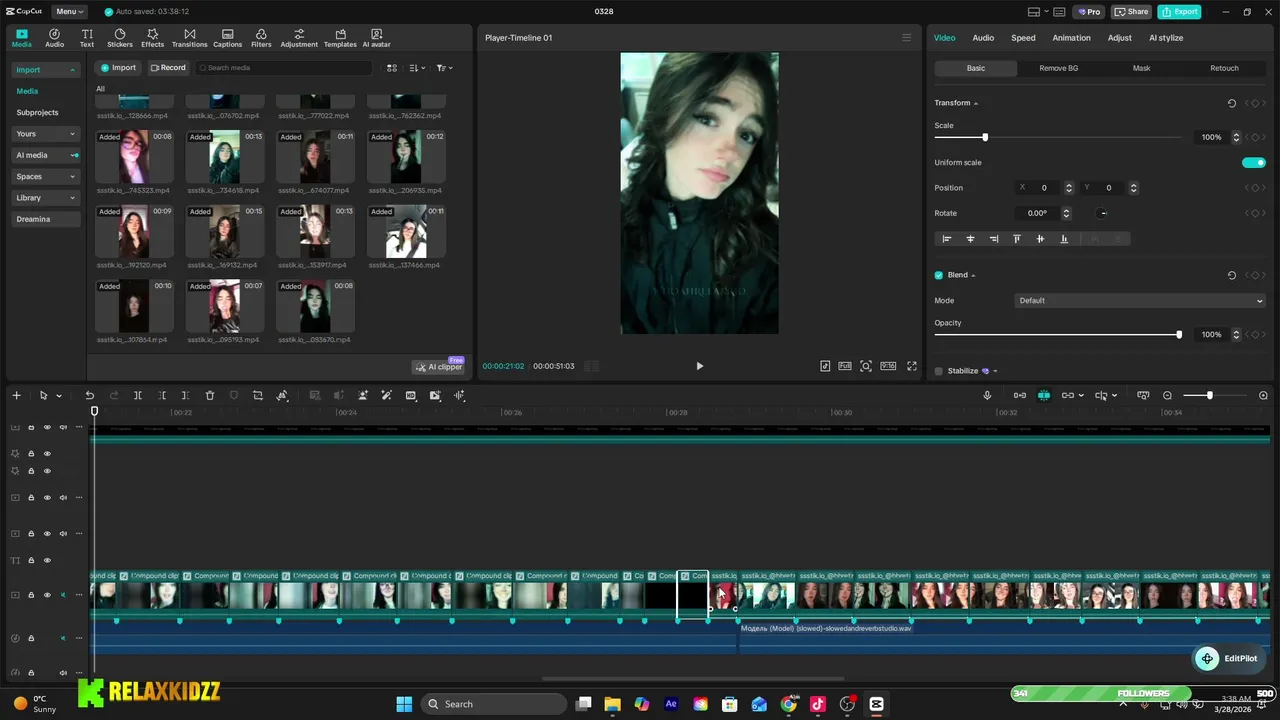Open the Stickers panel
Viewport: 1280px width, 720px height.
pos(120,38)
